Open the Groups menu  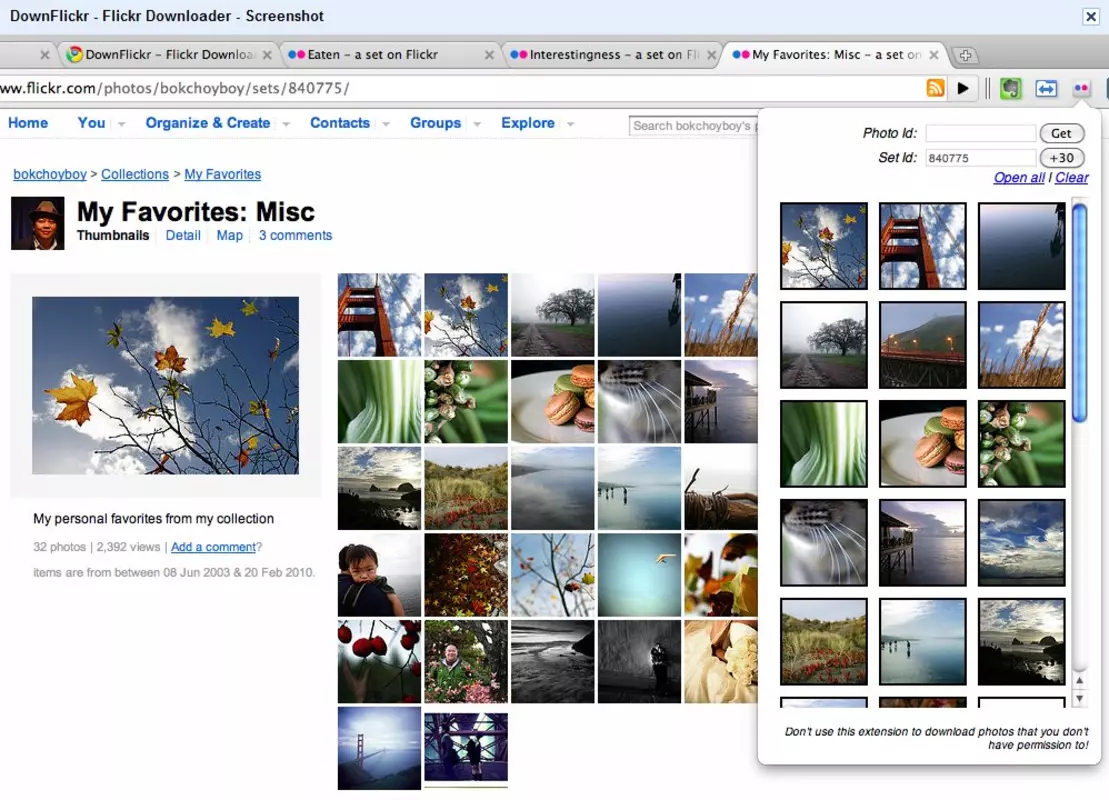click(435, 122)
